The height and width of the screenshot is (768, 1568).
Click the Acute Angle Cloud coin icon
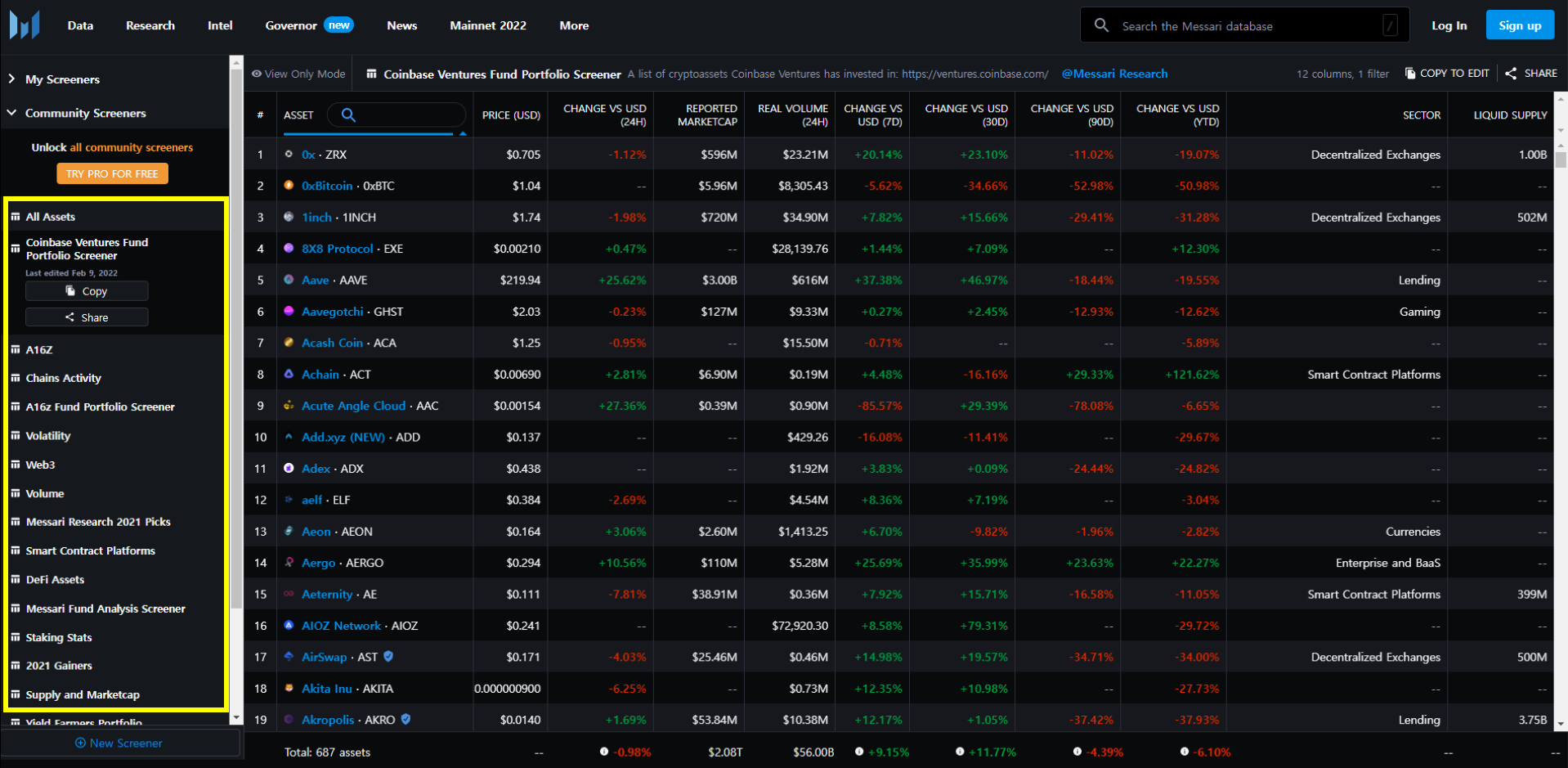coord(289,405)
